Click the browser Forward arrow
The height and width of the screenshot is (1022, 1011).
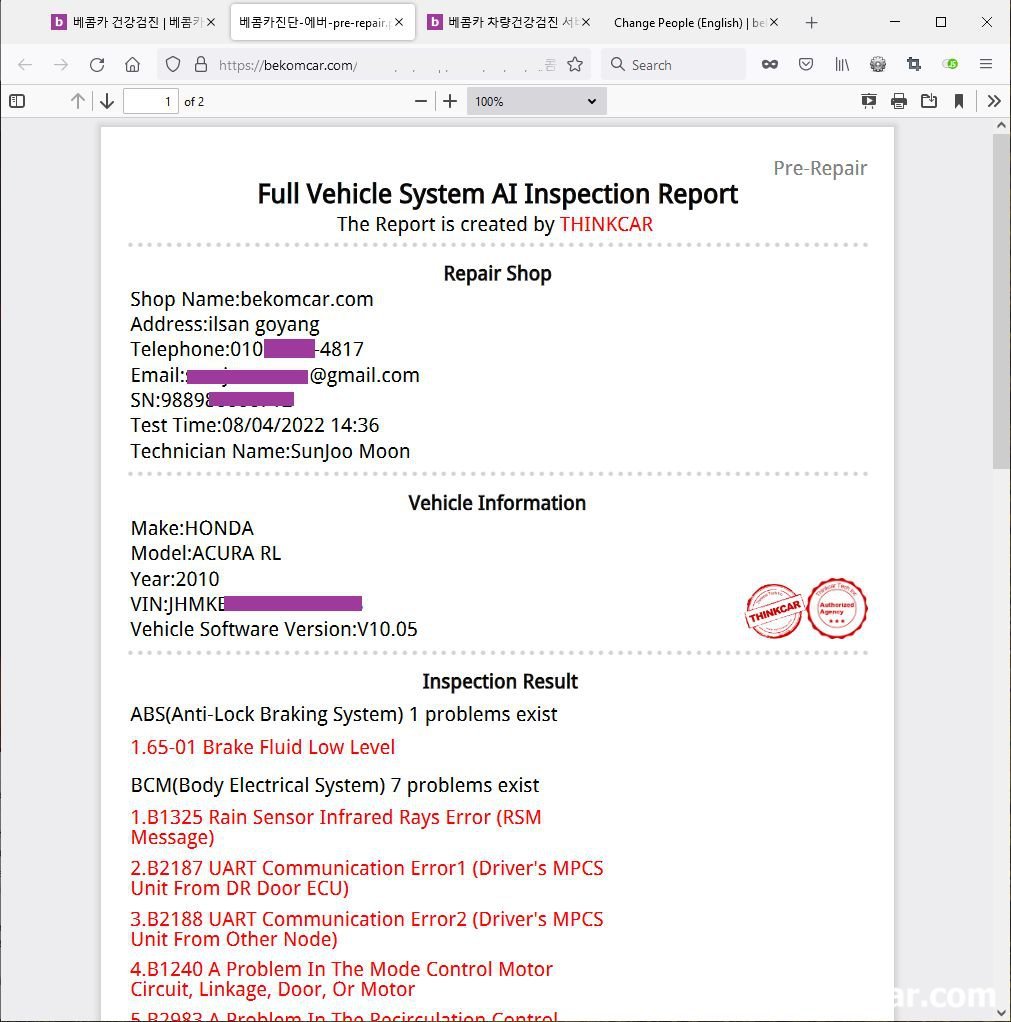pyautogui.click(x=61, y=65)
